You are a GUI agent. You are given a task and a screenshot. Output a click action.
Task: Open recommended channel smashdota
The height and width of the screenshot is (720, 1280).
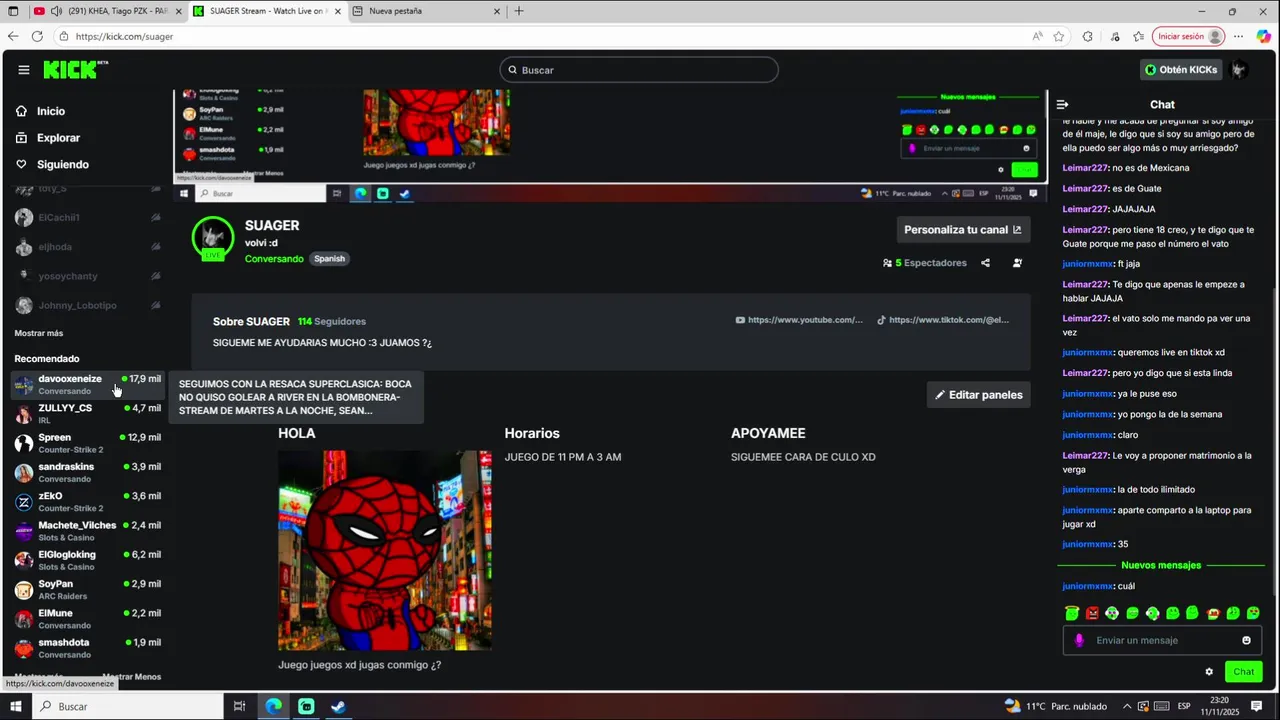point(87,648)
